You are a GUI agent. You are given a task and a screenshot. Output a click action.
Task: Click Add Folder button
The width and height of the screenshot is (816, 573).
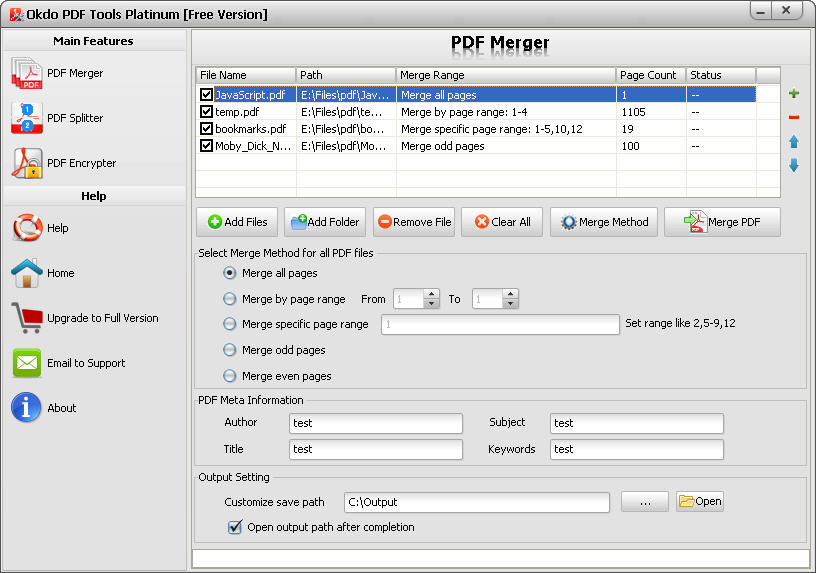[x=325, y=222]
